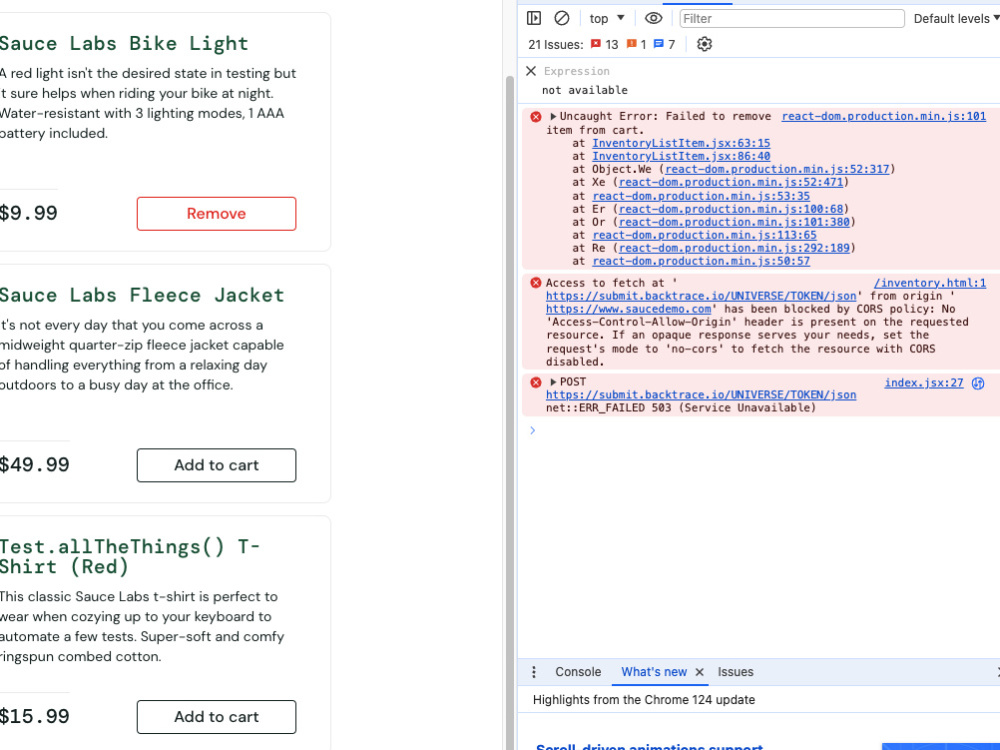Open react-dom.production.min.js:113:65 link
This screenshot has width=1000, height=750.
tap(704, 235)
